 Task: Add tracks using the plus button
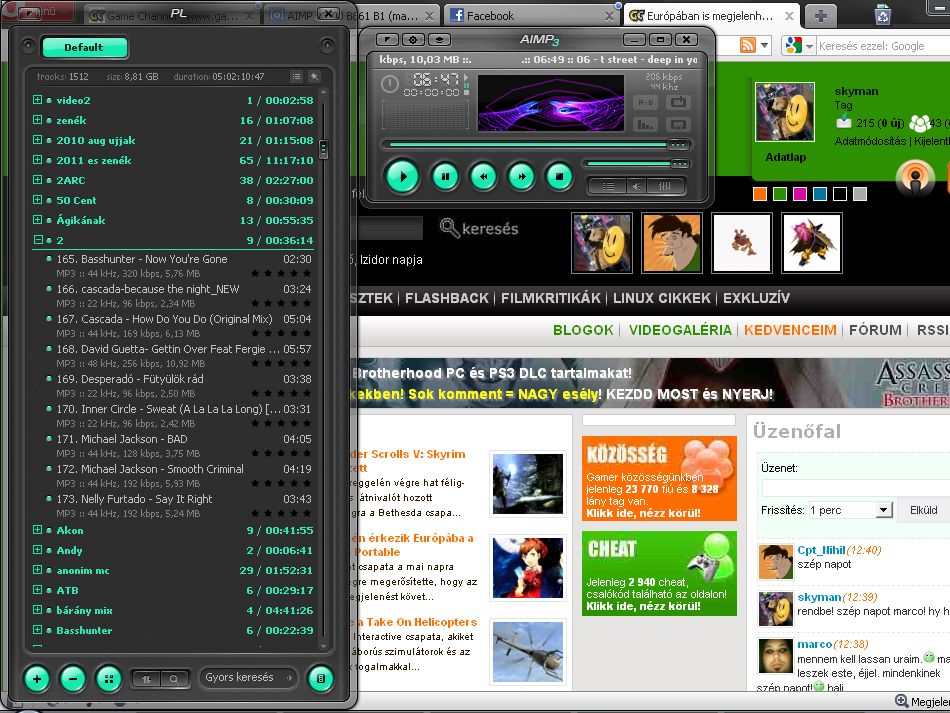[37, 679]
